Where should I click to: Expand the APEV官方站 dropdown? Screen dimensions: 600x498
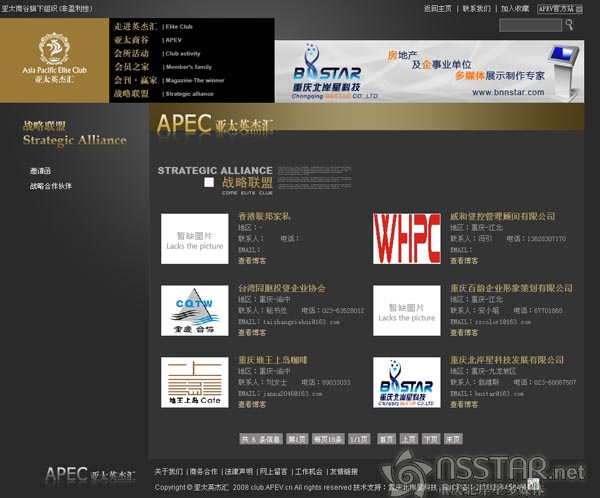[559, 8]
